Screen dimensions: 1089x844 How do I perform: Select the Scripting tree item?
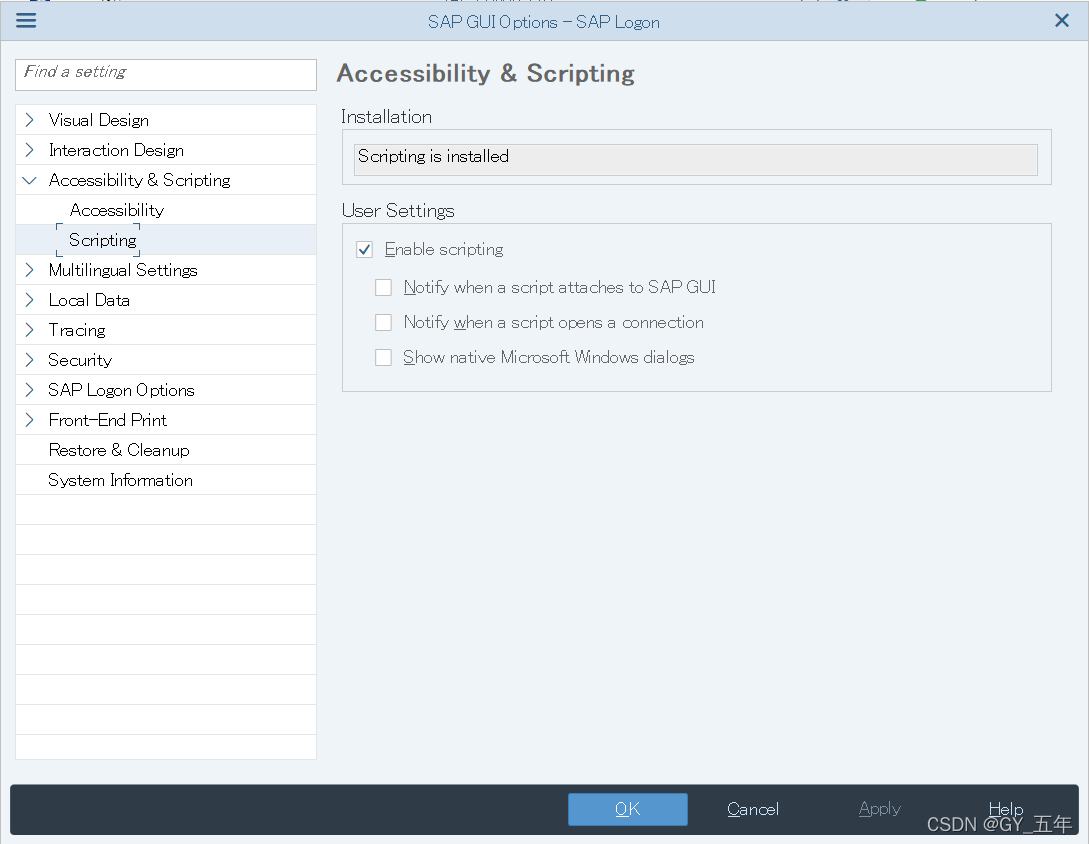(x=100, y=240)
